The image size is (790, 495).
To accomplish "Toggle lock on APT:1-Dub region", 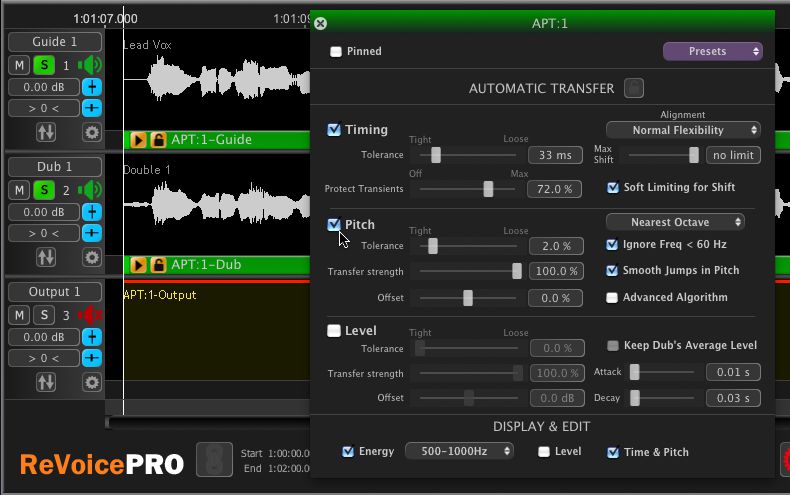I will pos(158,265).
